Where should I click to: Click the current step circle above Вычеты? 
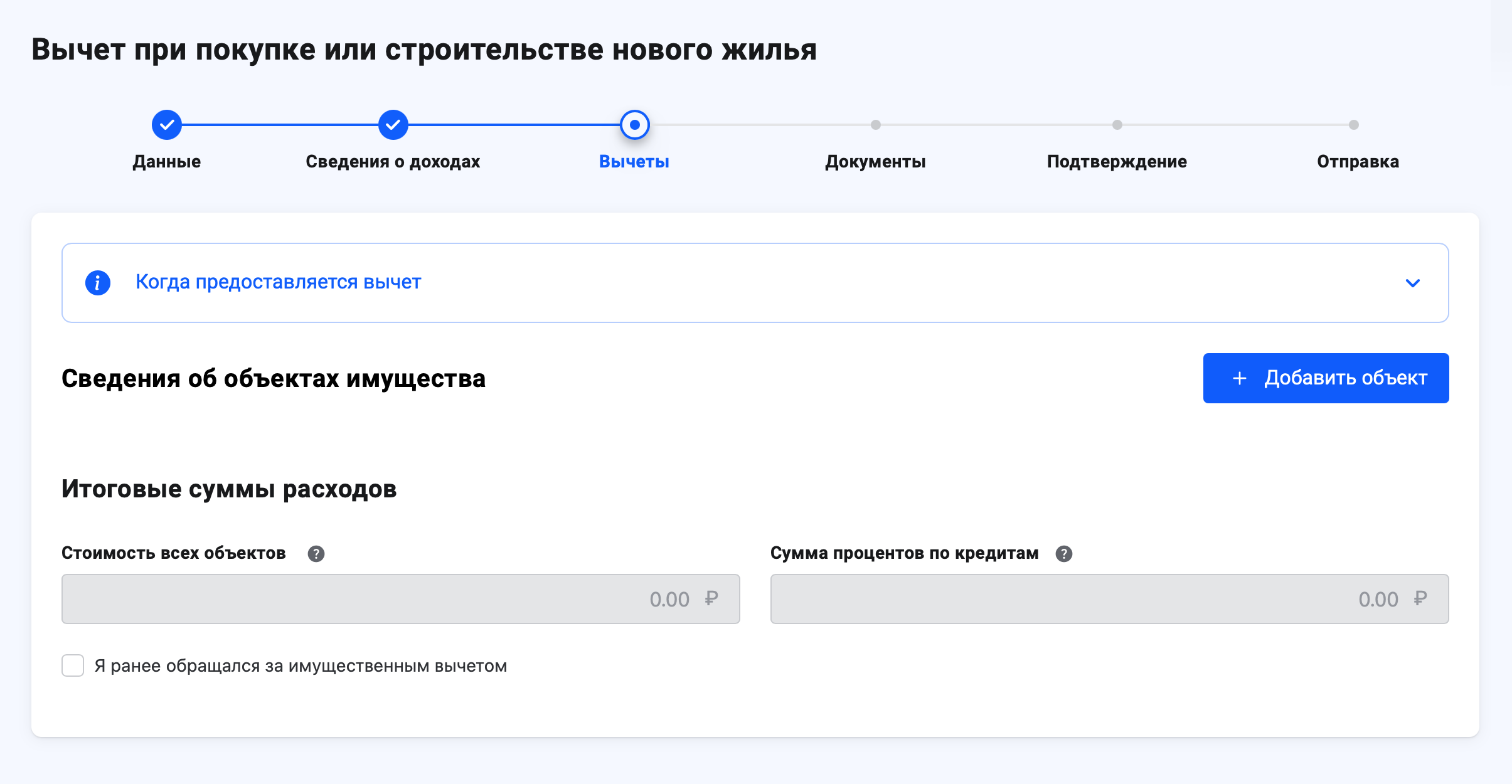click(635, 125)
